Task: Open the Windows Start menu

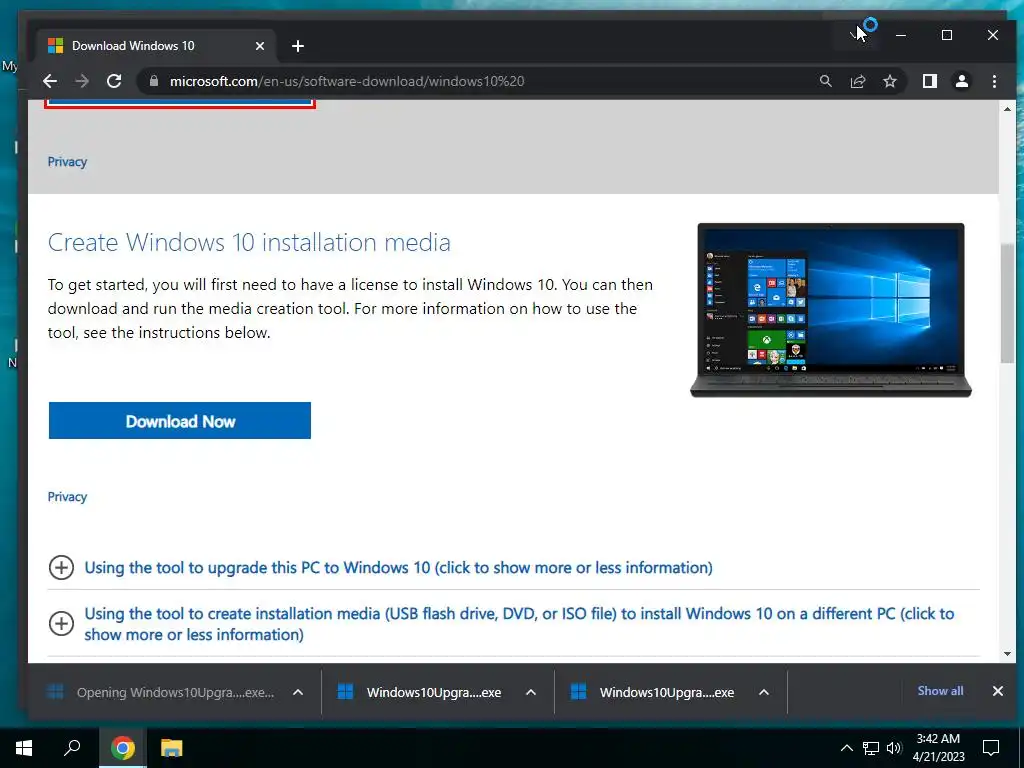Action: (24, 748)
